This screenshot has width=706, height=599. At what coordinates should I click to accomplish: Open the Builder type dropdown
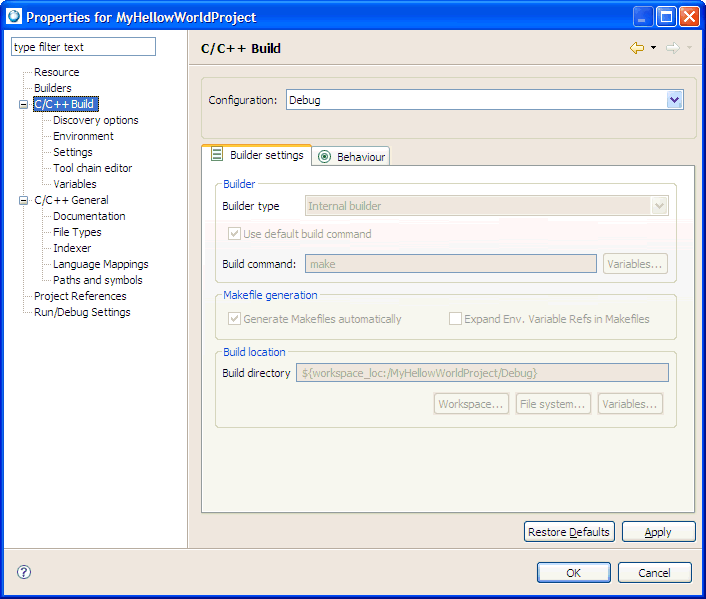click(659, 206)
